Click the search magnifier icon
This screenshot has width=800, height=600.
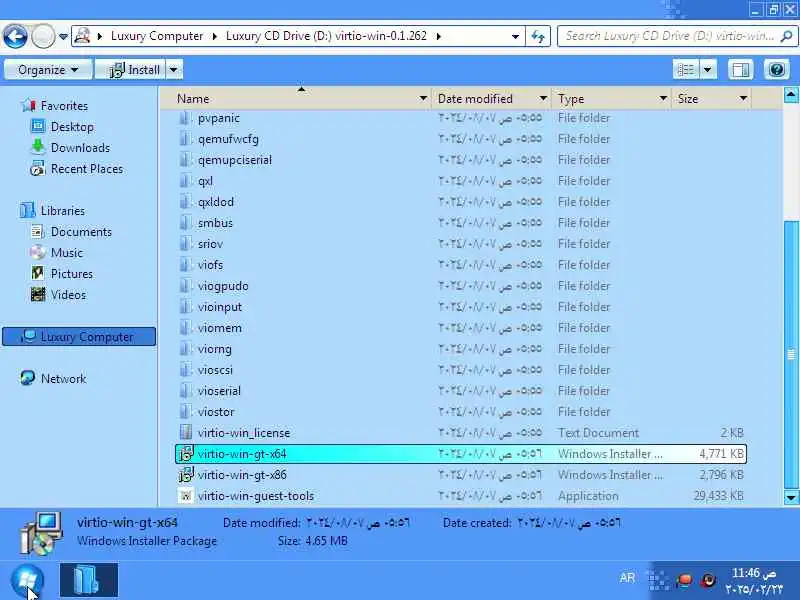[x=786, y=36]
